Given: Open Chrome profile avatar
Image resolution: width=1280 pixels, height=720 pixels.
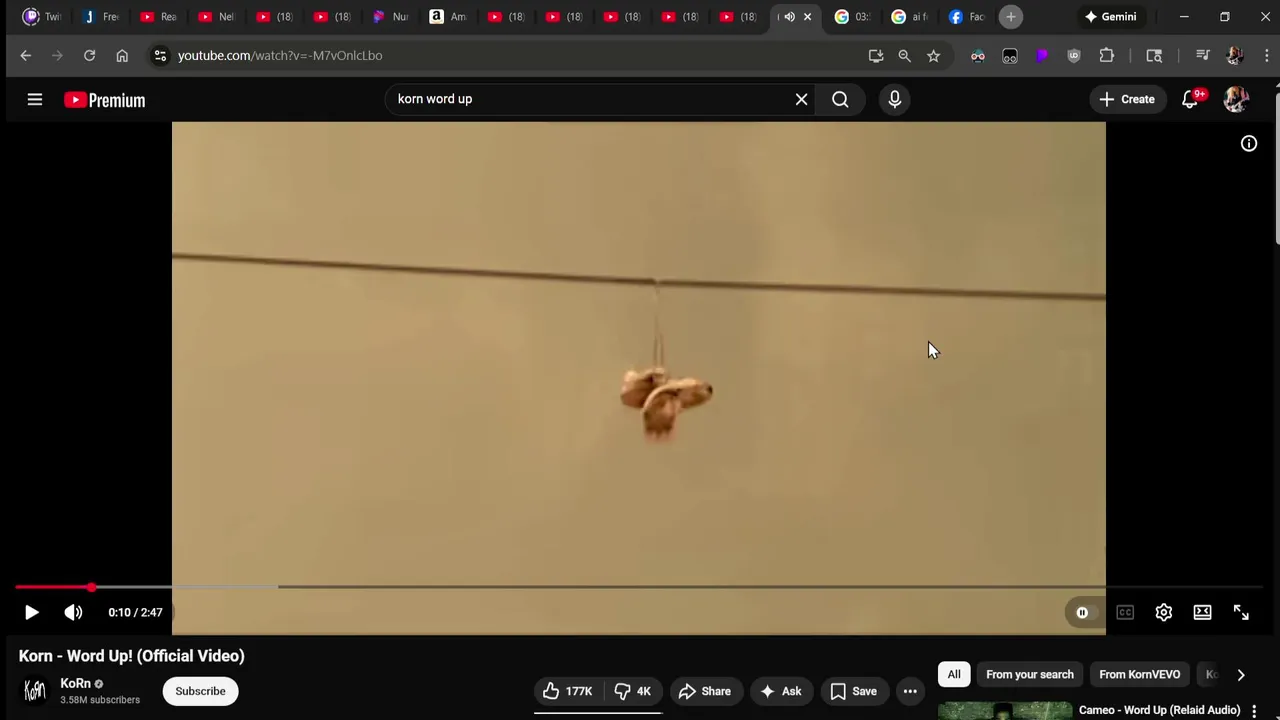Looking at the screenshot, I should click(x=1235, y=56).
